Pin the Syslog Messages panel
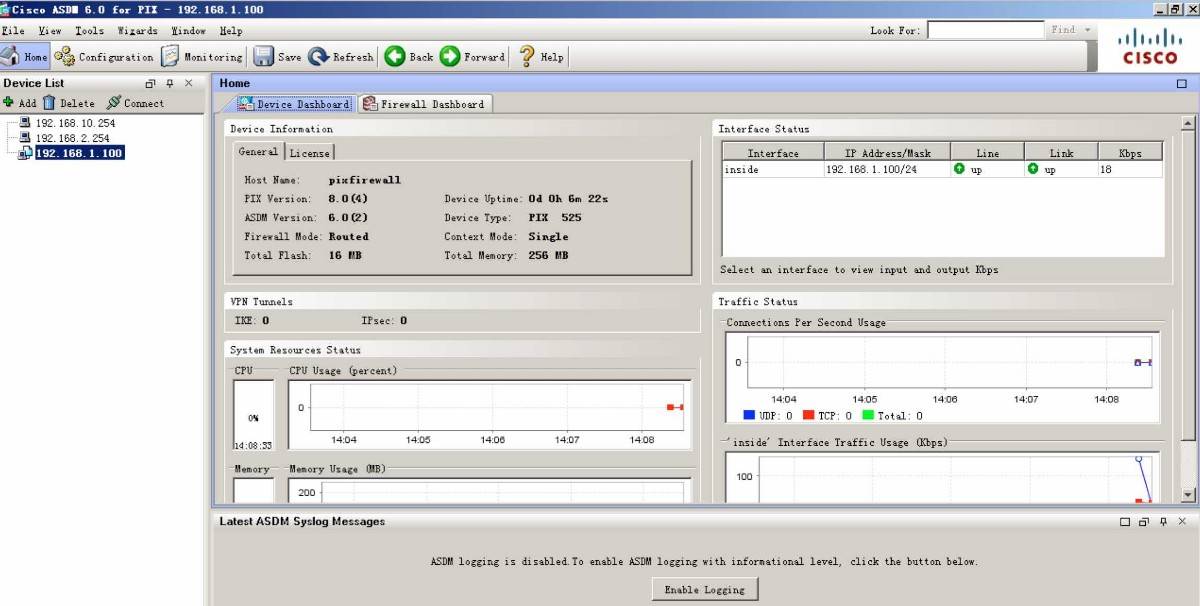 pyautogui.click(x=1163, y=522)
